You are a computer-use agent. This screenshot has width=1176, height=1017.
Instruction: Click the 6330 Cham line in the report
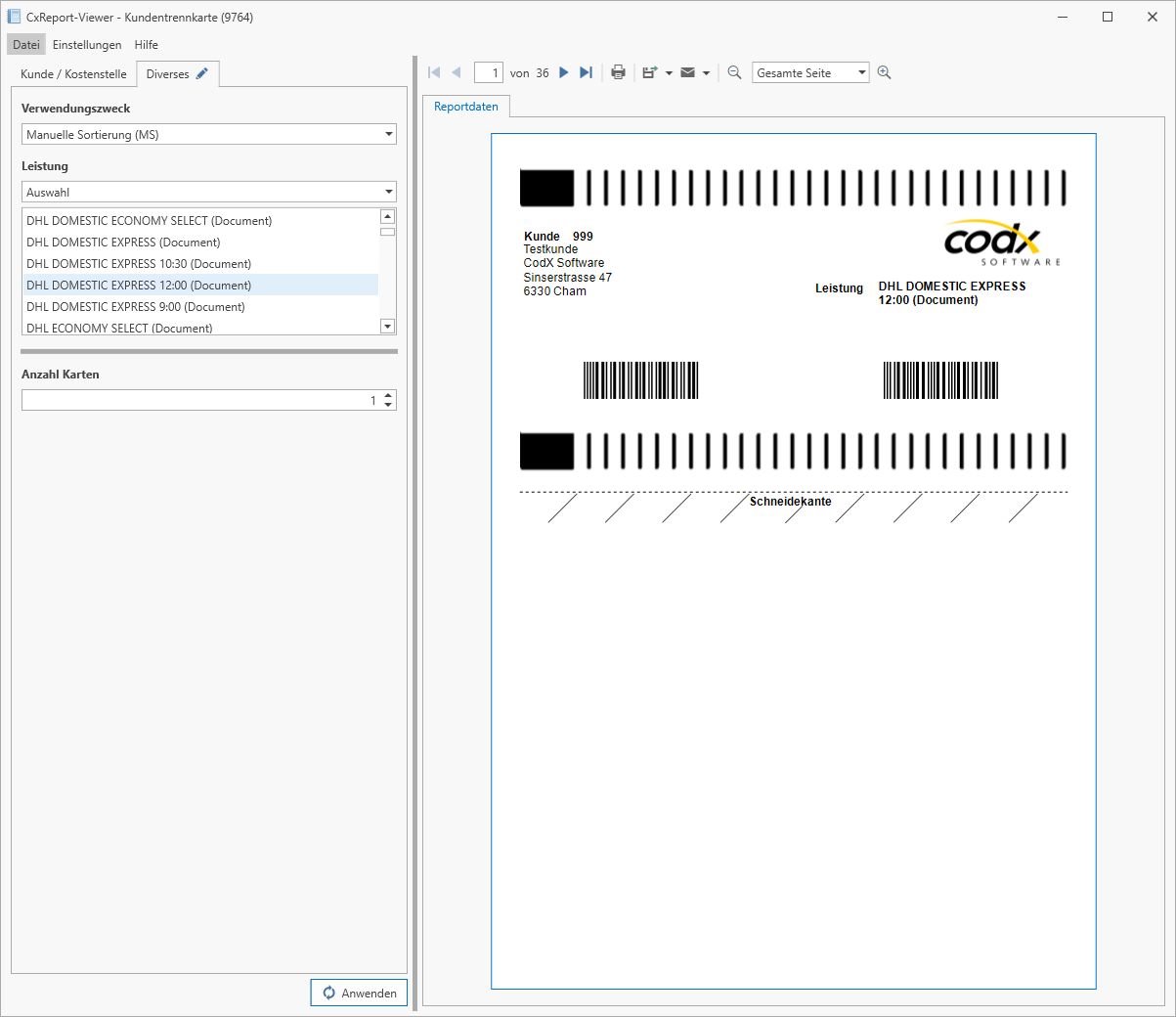(x=555, y=291)
